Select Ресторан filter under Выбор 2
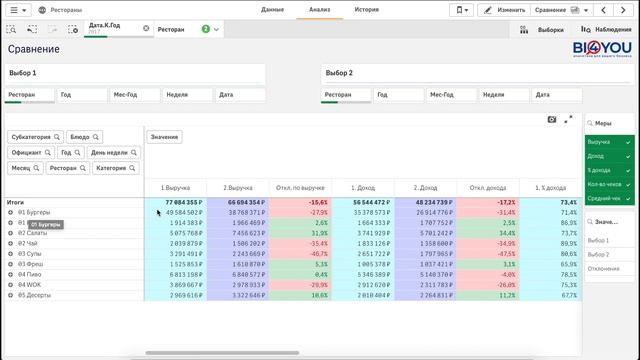 (346, 95)
